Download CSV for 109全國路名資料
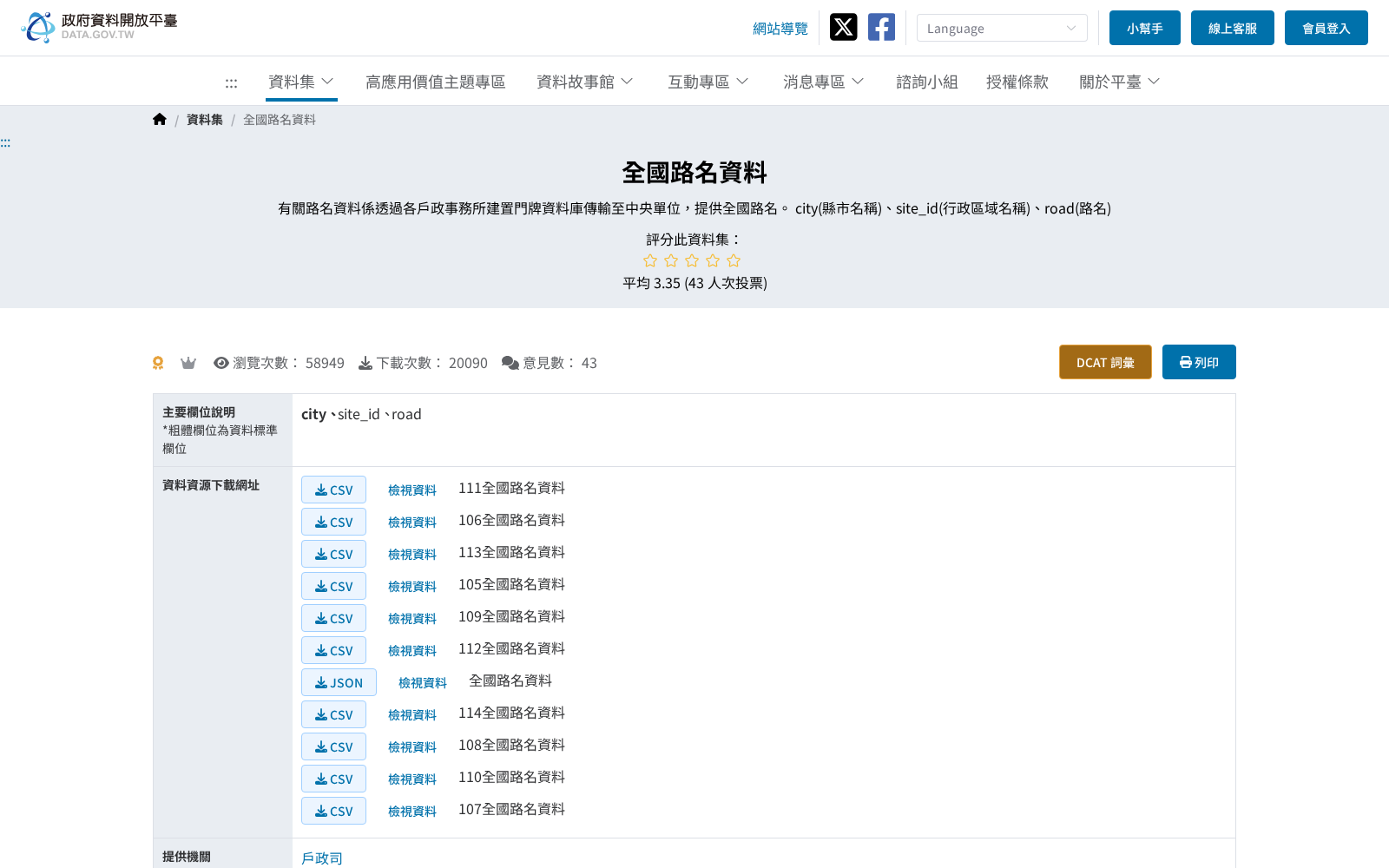 [333, 618]
